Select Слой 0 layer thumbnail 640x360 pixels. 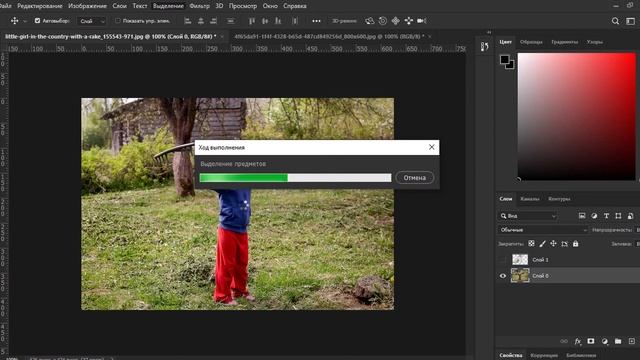coord(520,276)
